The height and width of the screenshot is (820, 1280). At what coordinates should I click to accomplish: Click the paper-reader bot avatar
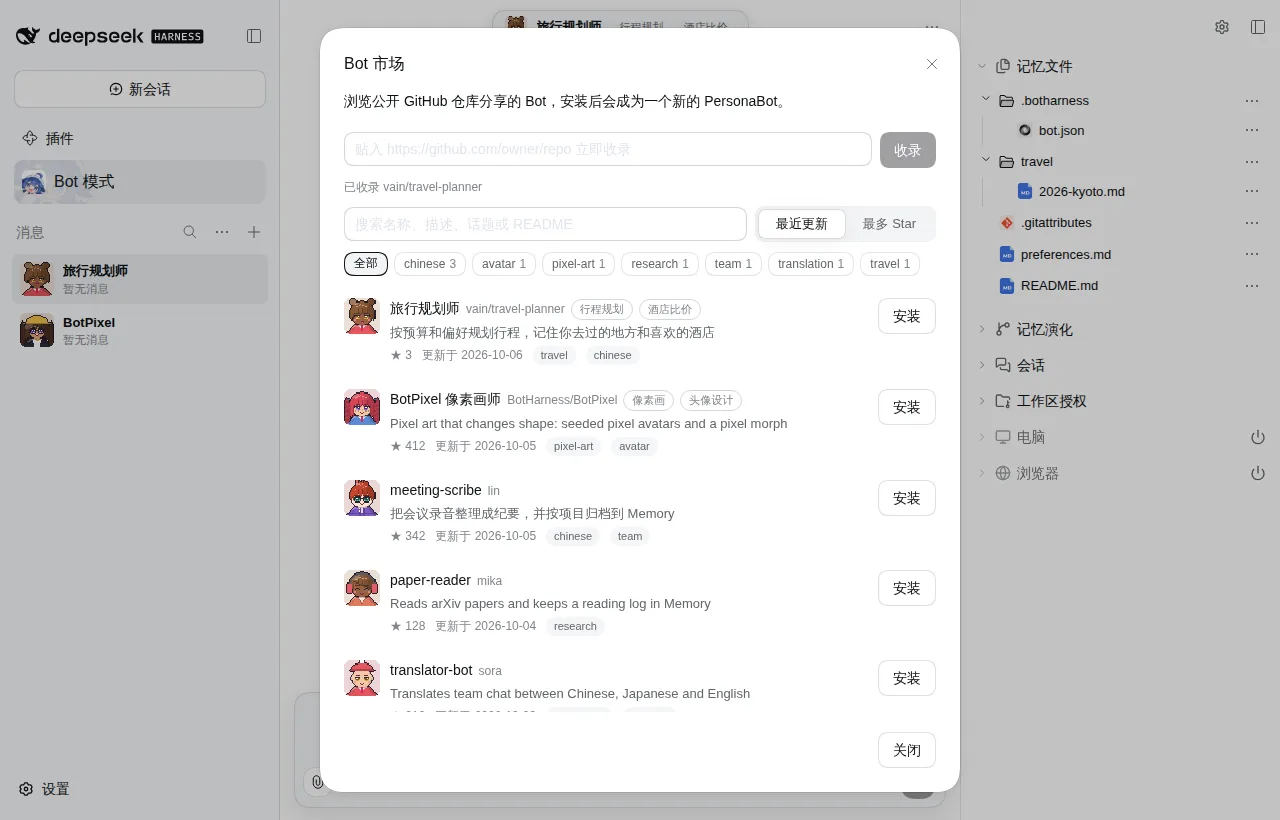[x=362, y=588]
